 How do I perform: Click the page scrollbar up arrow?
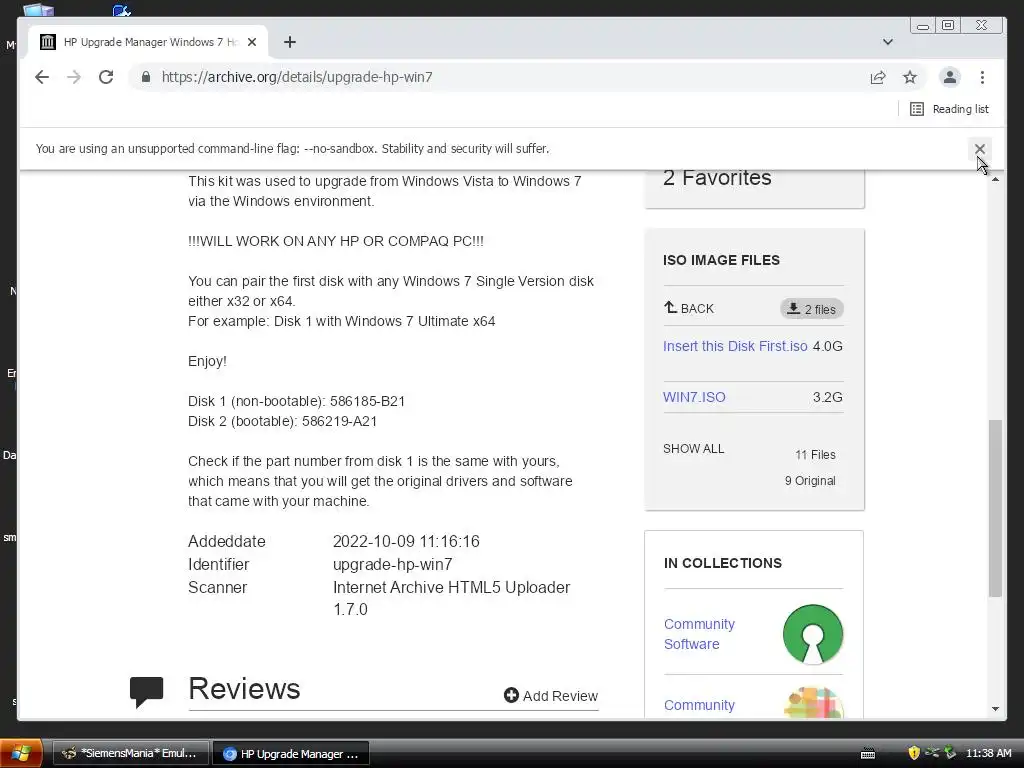tap(995, 179)
